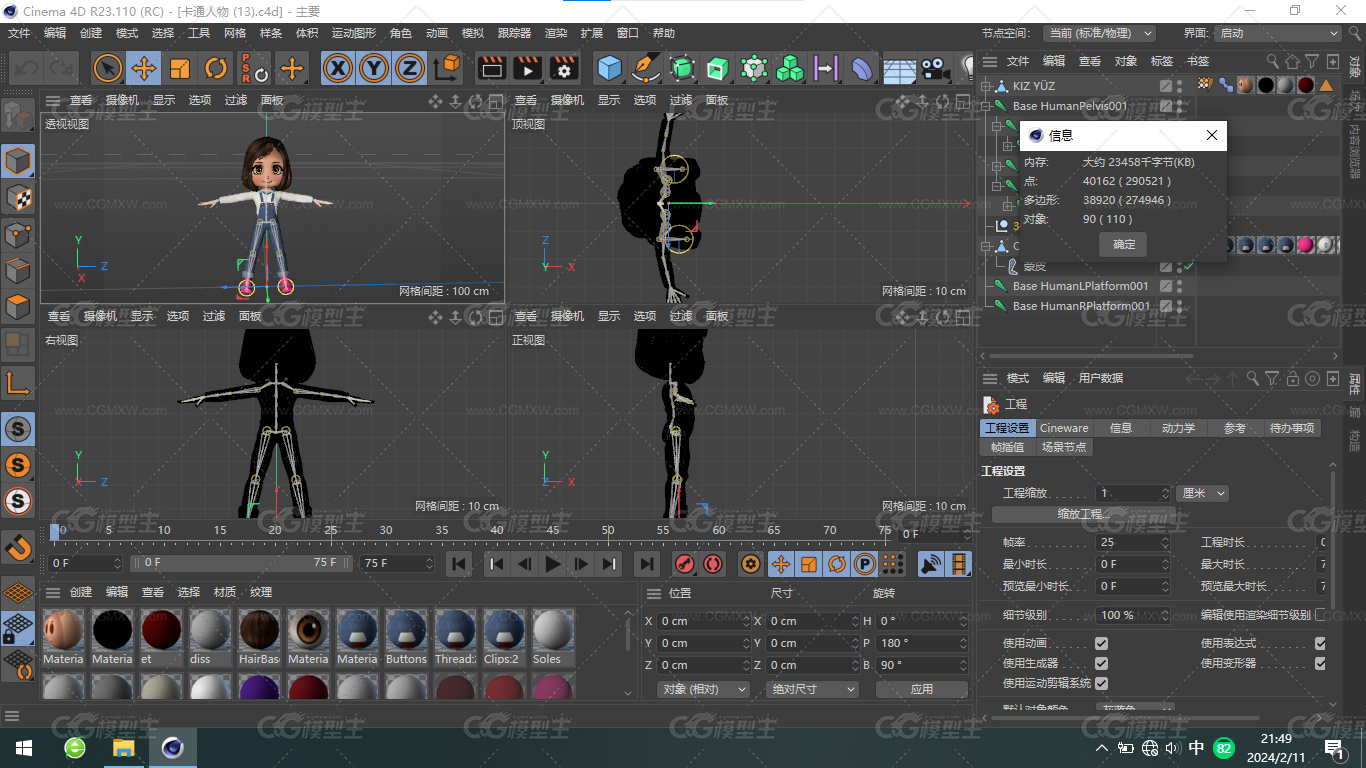Click the 帧率 input field
The width and height of the screenshot is (1366, 768).
pyautogui.click(x=1131, y=542)
